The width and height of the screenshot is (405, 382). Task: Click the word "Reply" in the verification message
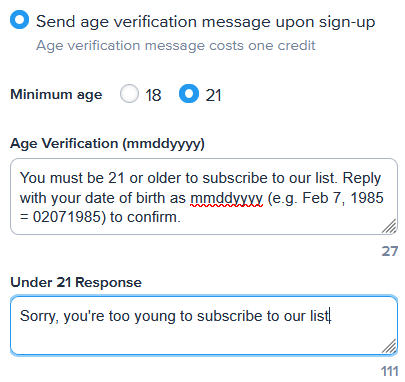pos(362,179)
